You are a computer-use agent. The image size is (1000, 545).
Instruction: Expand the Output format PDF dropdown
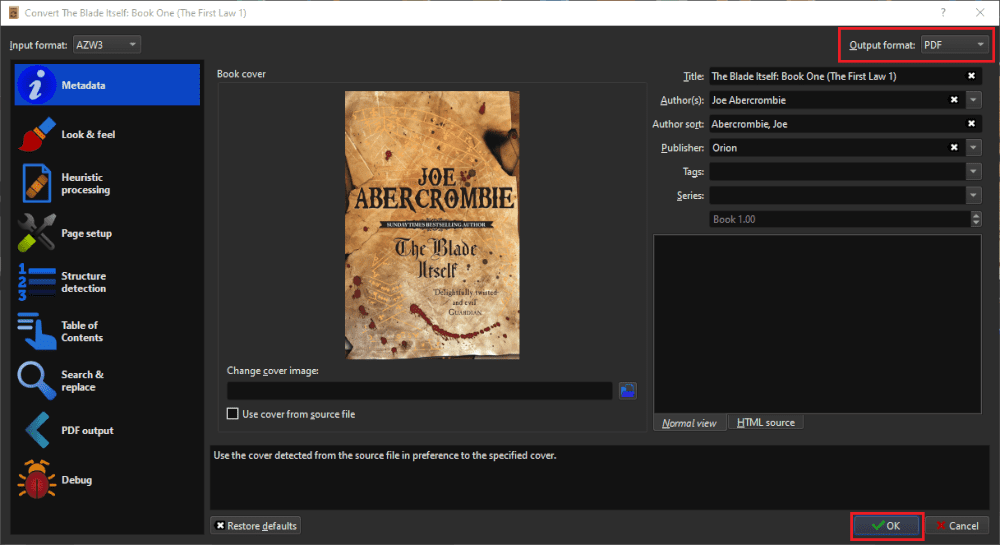(x=955, y=45)
